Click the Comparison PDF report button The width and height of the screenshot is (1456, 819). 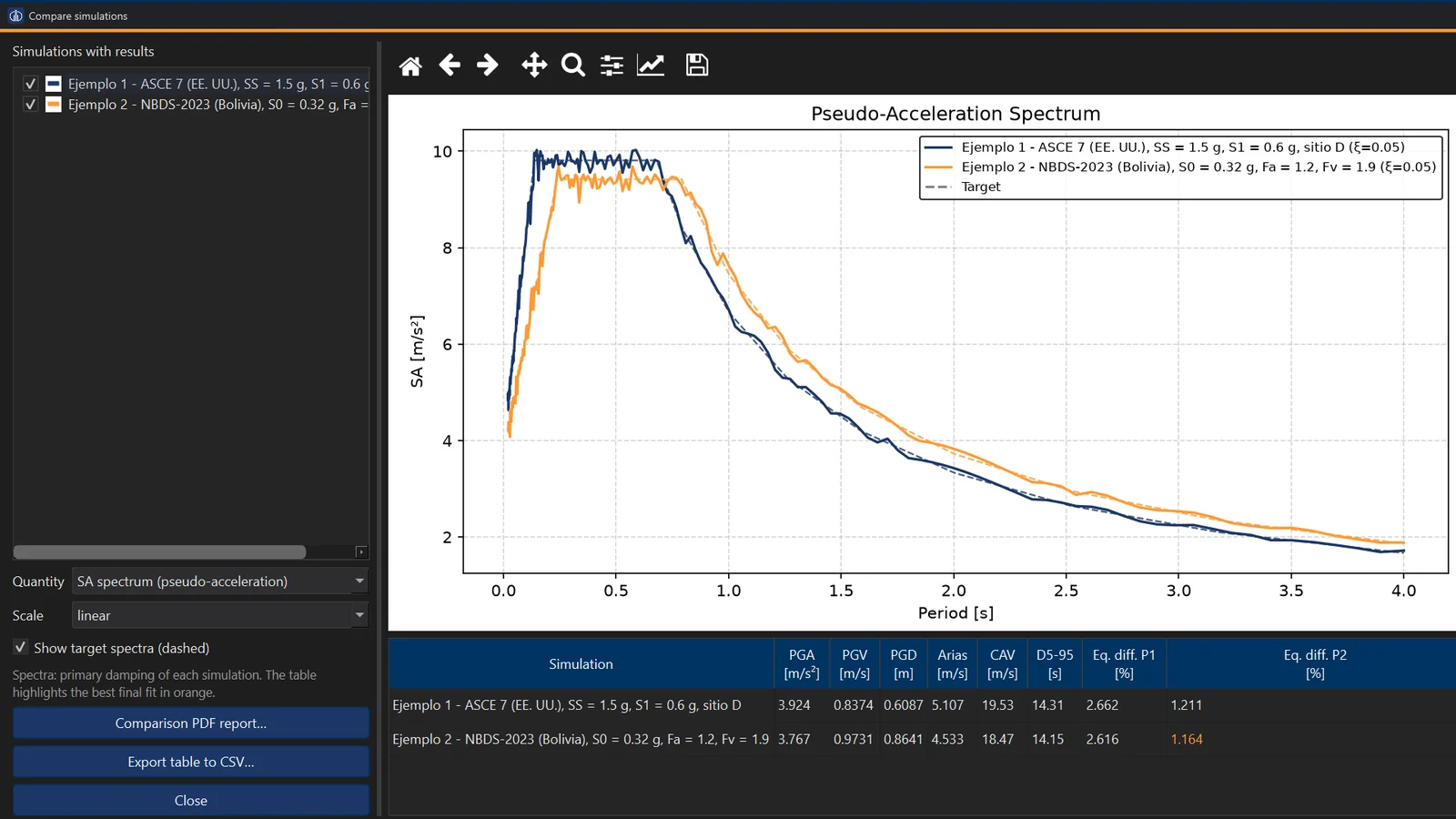191,723
